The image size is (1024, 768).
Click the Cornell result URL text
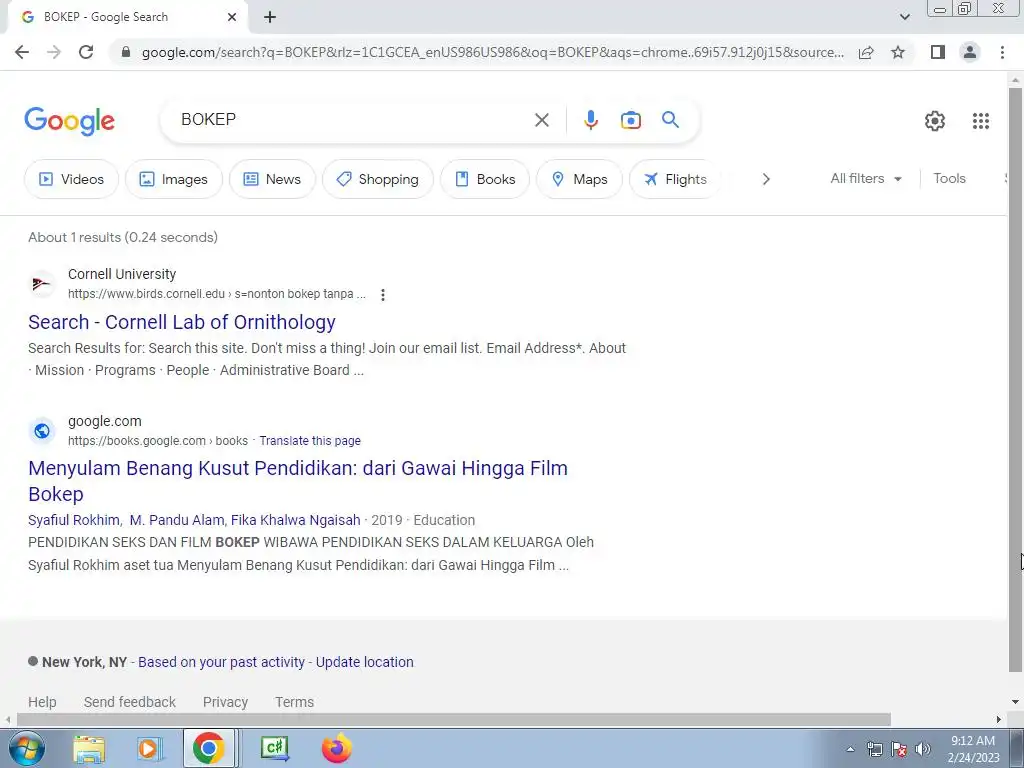point(217,294)
